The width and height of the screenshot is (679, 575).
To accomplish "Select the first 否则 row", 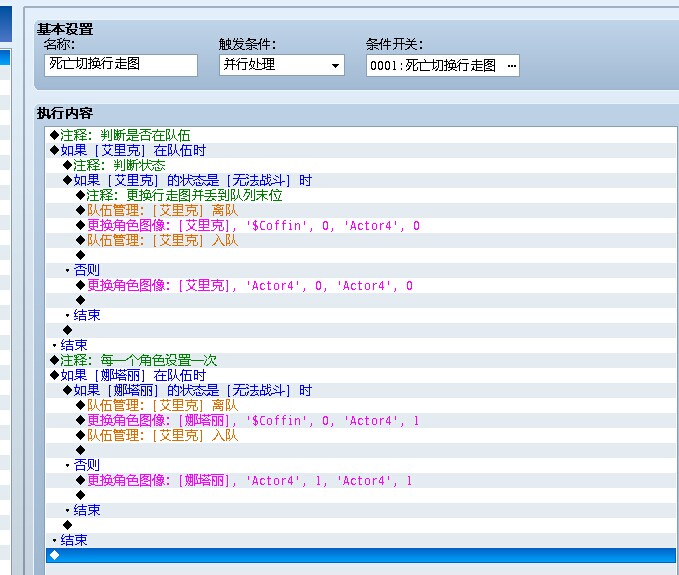I will coord(361,270).
